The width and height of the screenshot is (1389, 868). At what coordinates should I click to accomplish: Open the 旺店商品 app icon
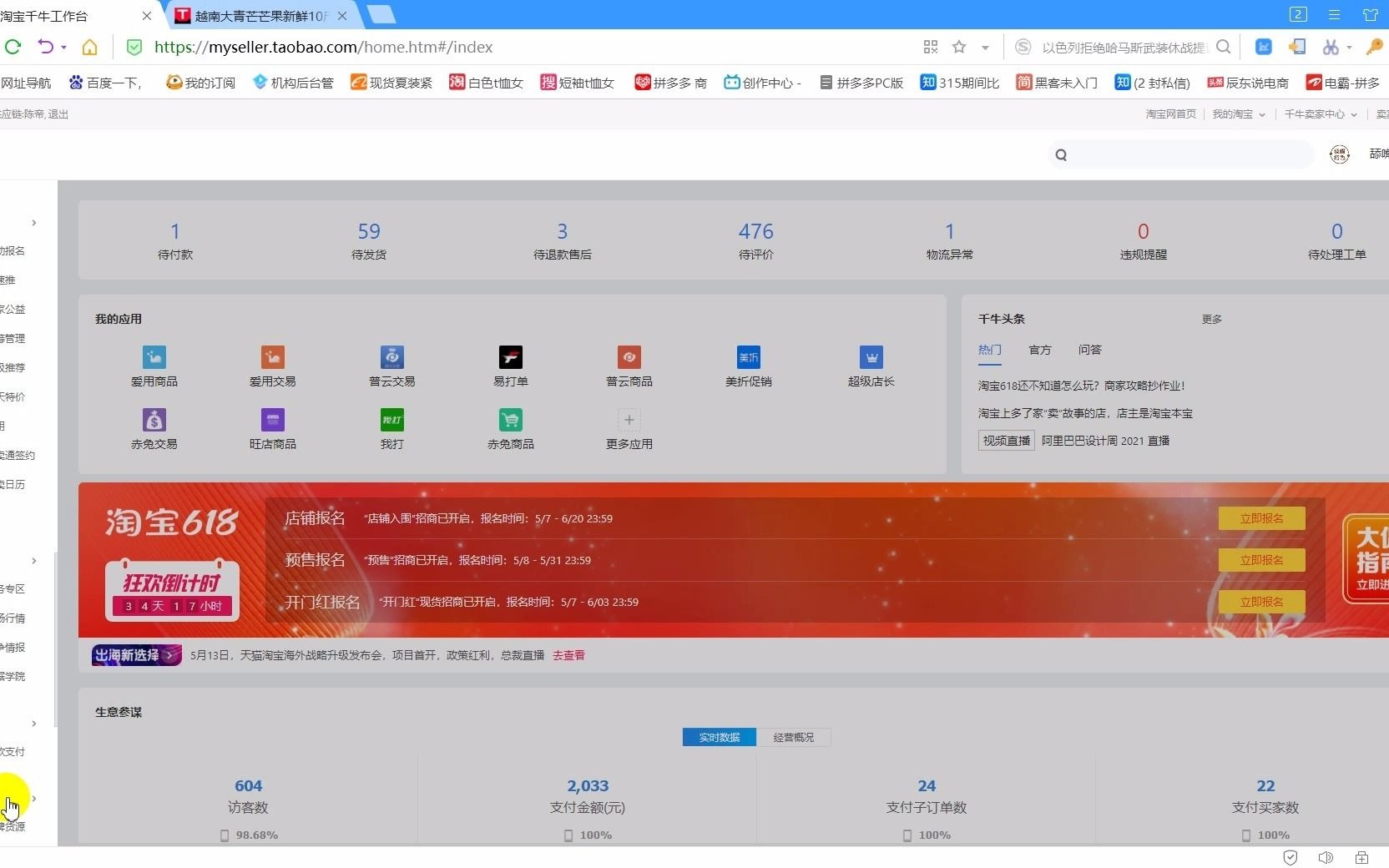point(273,420)
